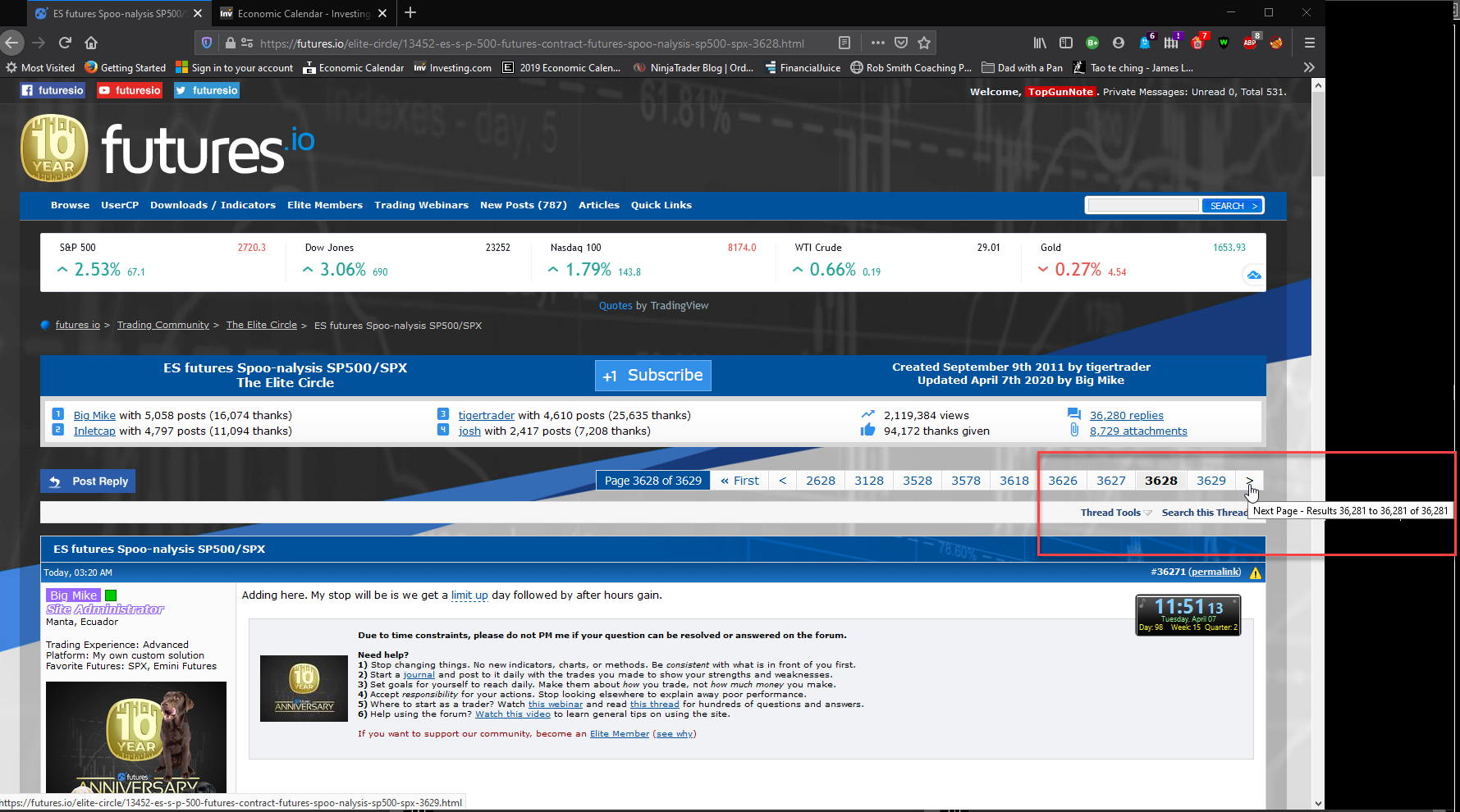Go to page 3629 in pagination

(1211, 481)
